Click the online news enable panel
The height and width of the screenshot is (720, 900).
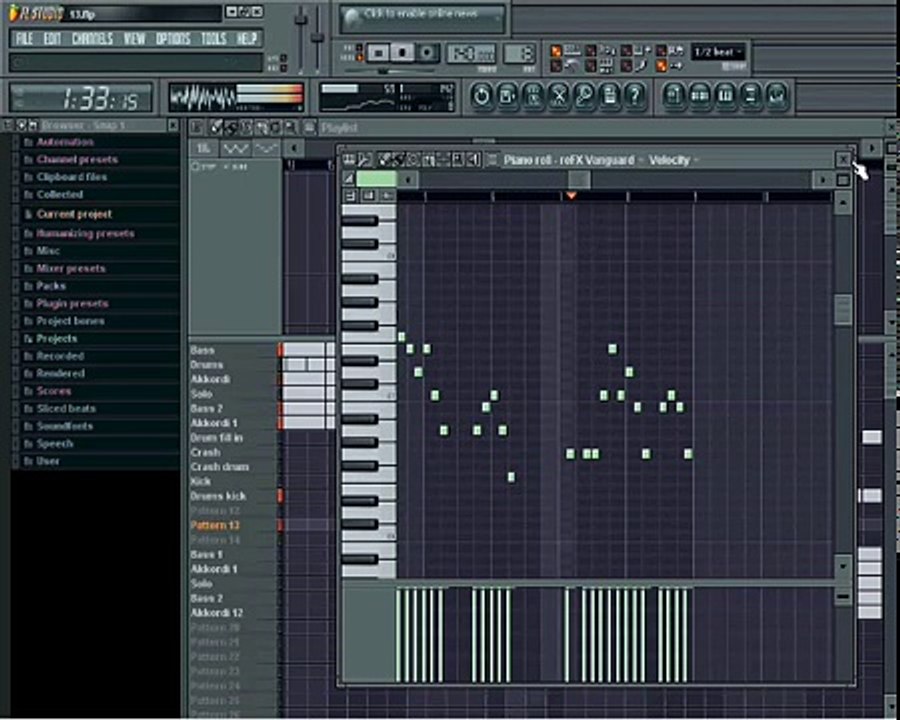[x=422, y=18]
